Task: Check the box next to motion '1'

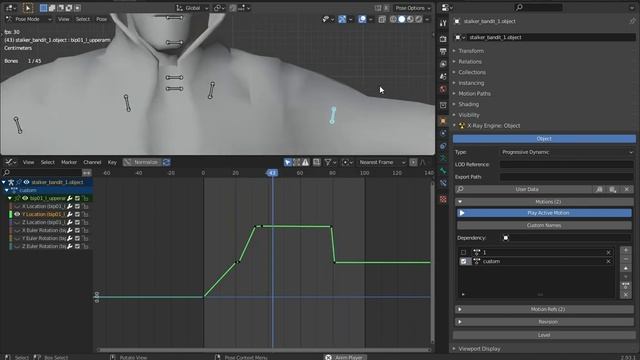Action: coord(463,253)
